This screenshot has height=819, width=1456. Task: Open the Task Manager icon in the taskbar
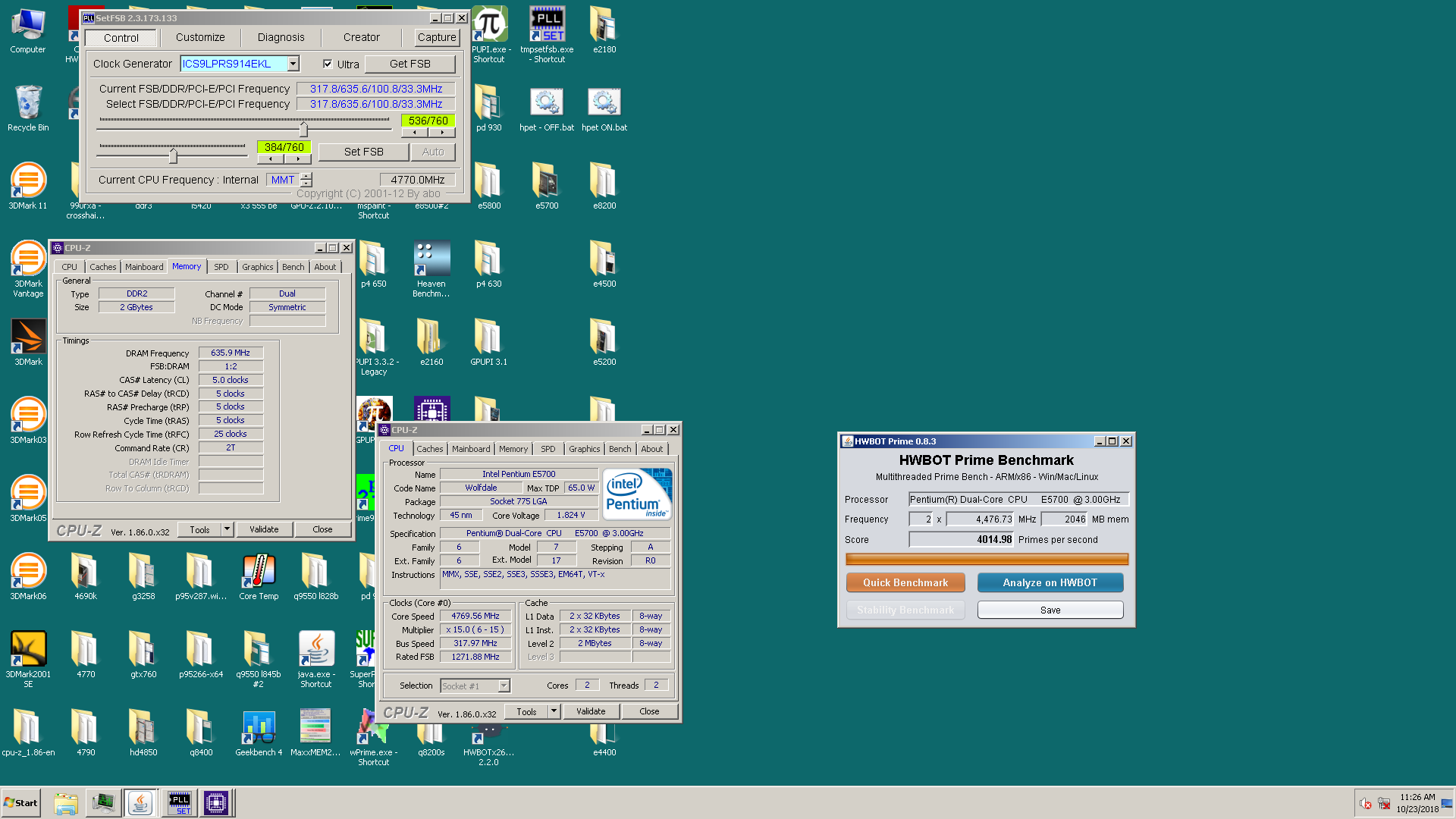102,802
